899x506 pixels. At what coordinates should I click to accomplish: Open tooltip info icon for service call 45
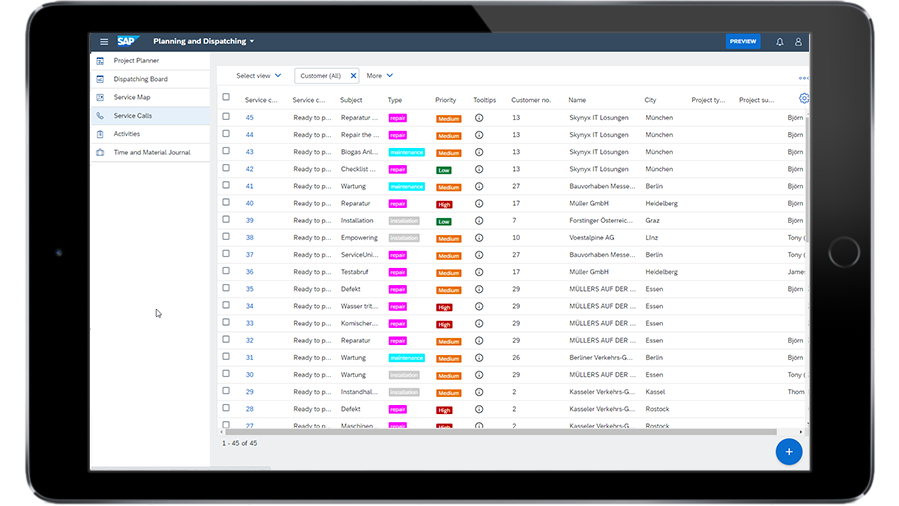pyautogui.click(x=479, y=118)
